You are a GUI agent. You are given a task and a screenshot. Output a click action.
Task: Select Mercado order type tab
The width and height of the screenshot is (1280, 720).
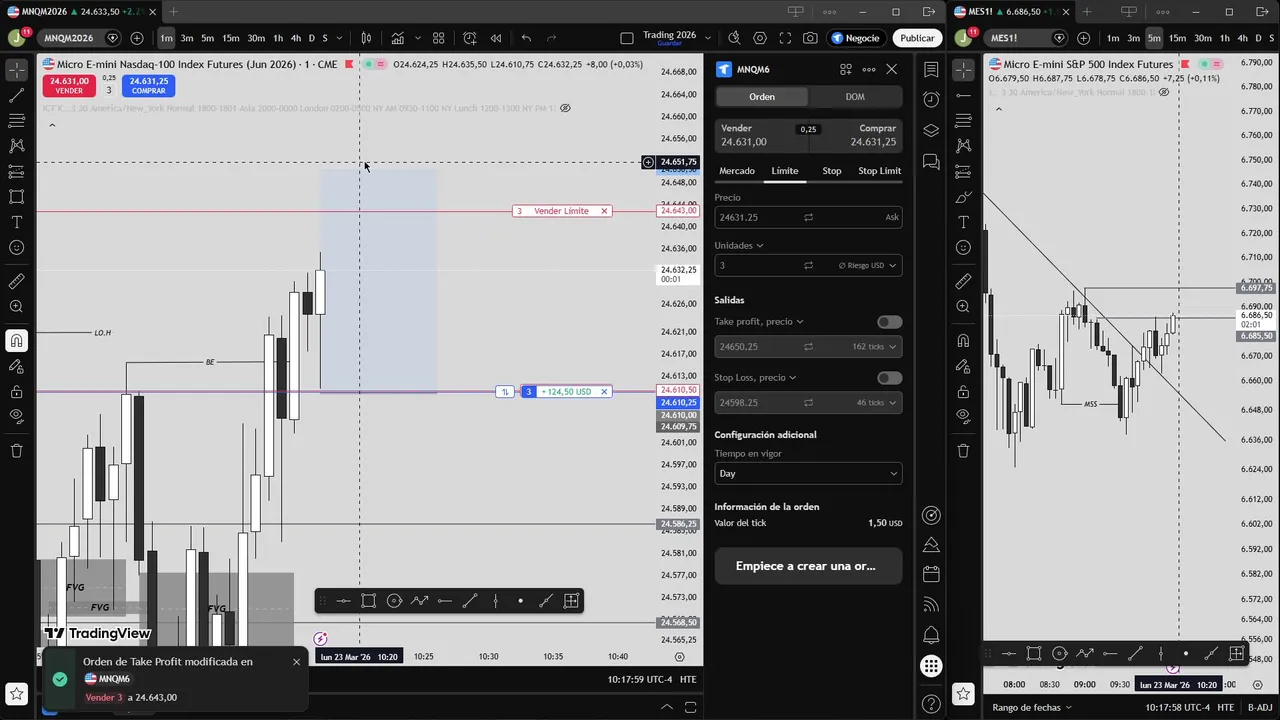(x=737, y=171)
